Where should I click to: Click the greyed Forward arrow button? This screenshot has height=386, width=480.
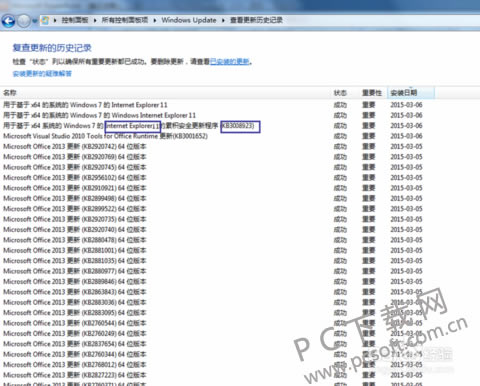(x=24, y=21)
